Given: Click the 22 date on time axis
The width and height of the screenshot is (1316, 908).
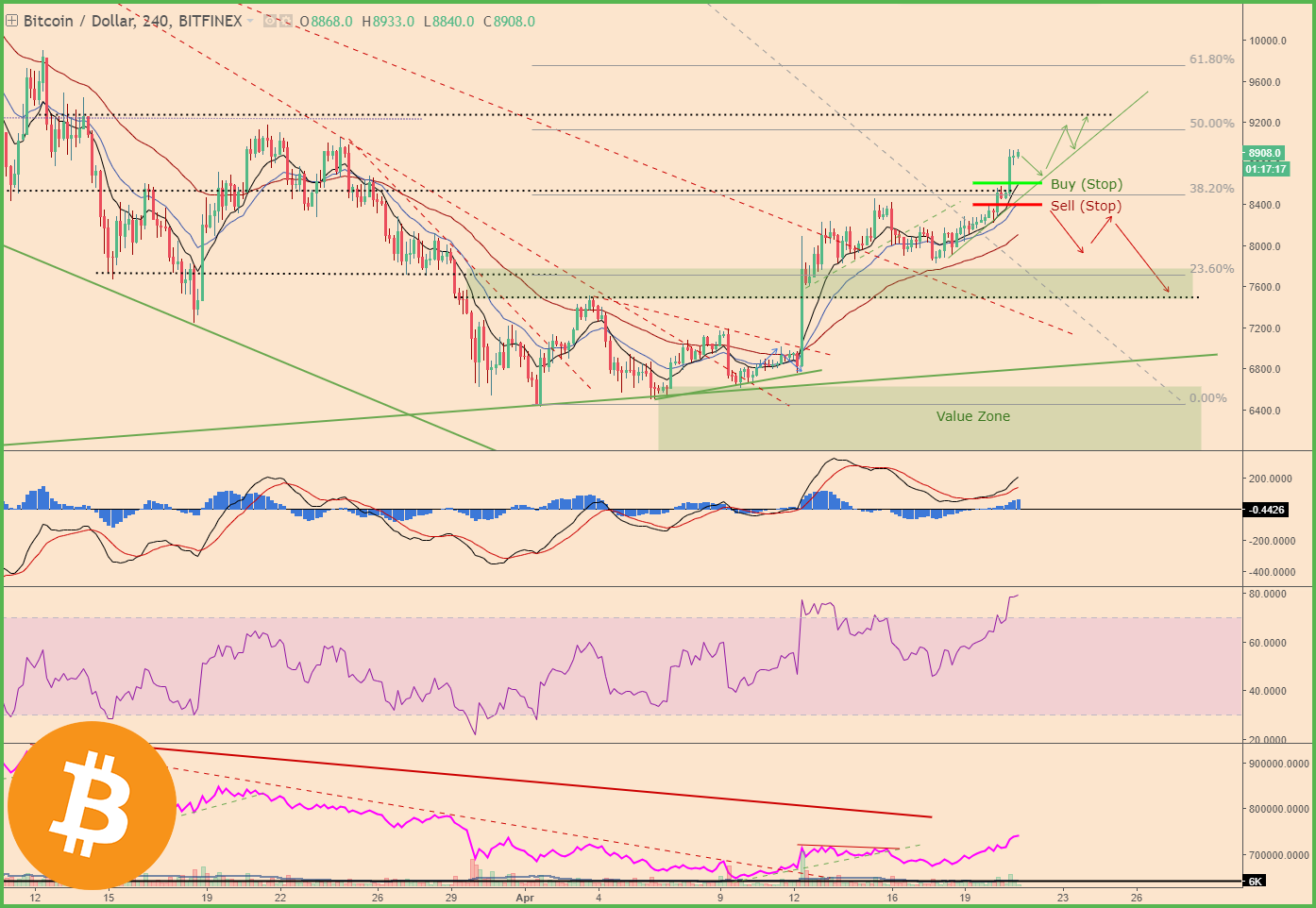Looking at the screenshot, I should coord(280,898).
